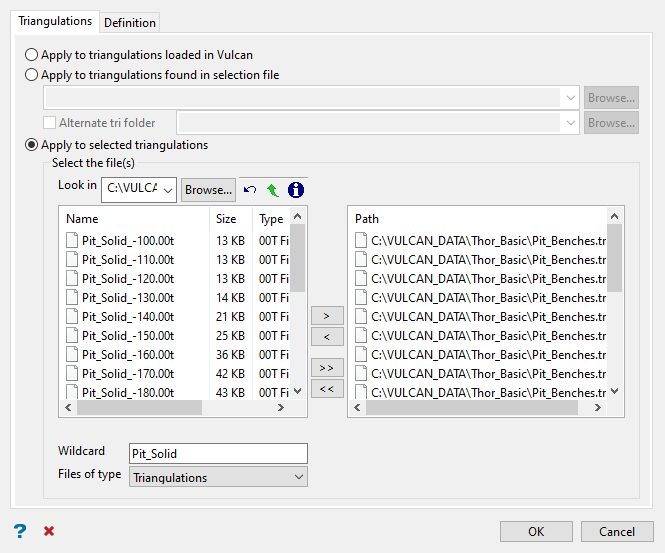The image size is (665, 553).
Task: Sort files by the Type column header
Action: click(271, 219)
